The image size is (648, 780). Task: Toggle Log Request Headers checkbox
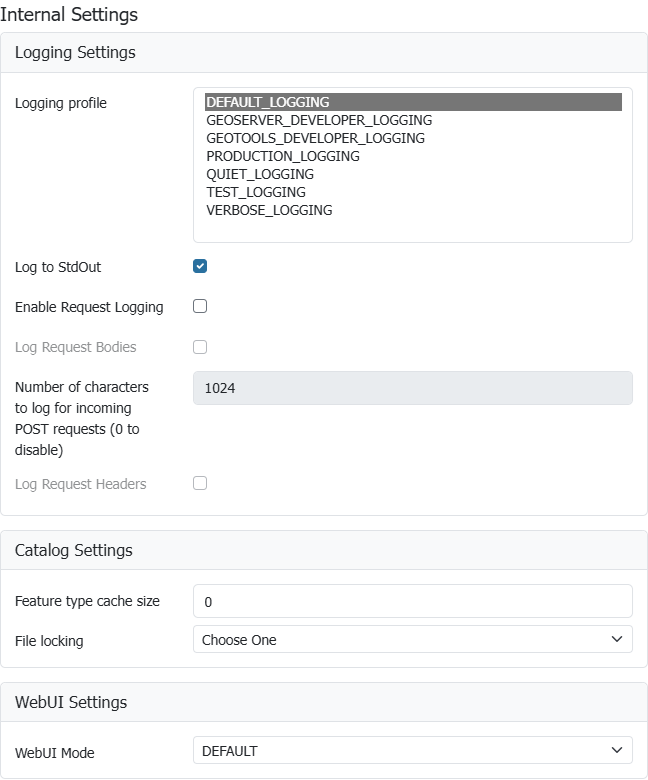click(x=200, y=483)
